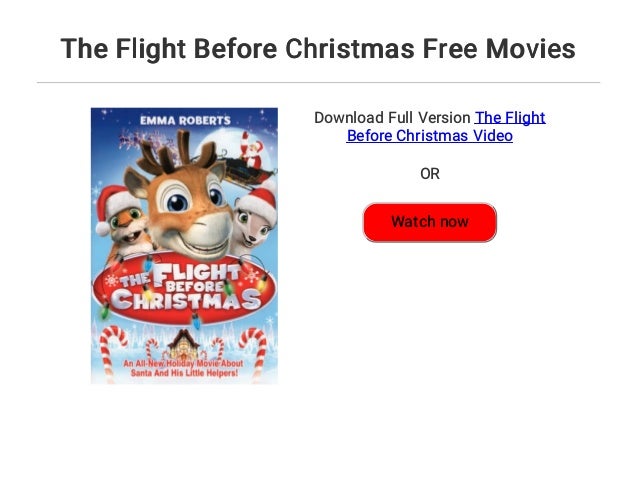
Task: Click the Download Full Version text
Action: 392,118
